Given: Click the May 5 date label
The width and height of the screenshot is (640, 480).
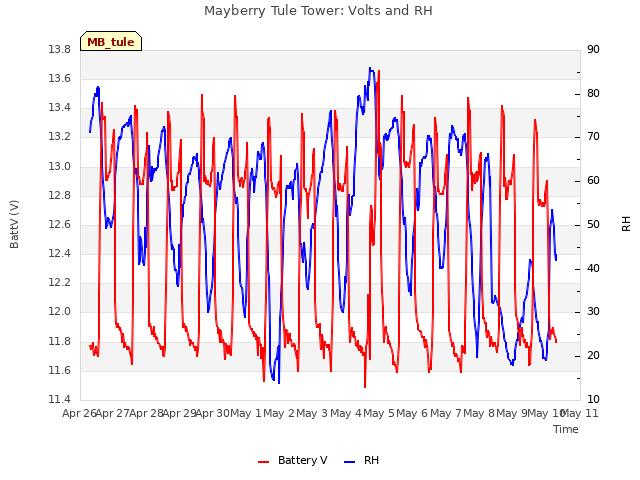Looking at the screenshot, I should pos(379,413).
